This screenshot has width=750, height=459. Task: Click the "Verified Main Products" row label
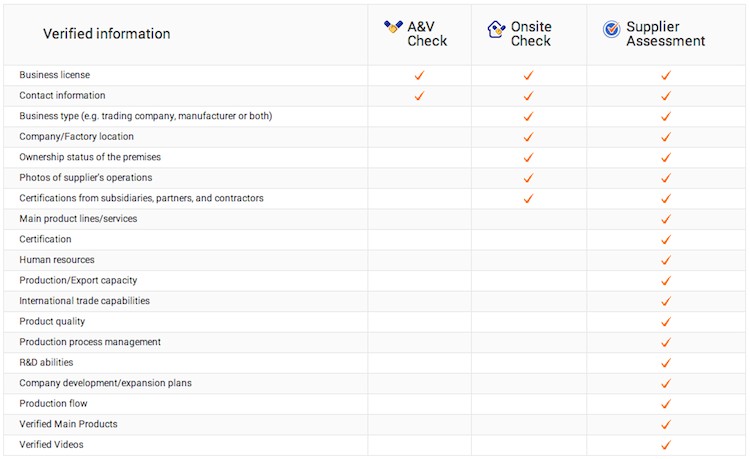tap(68, 424)
